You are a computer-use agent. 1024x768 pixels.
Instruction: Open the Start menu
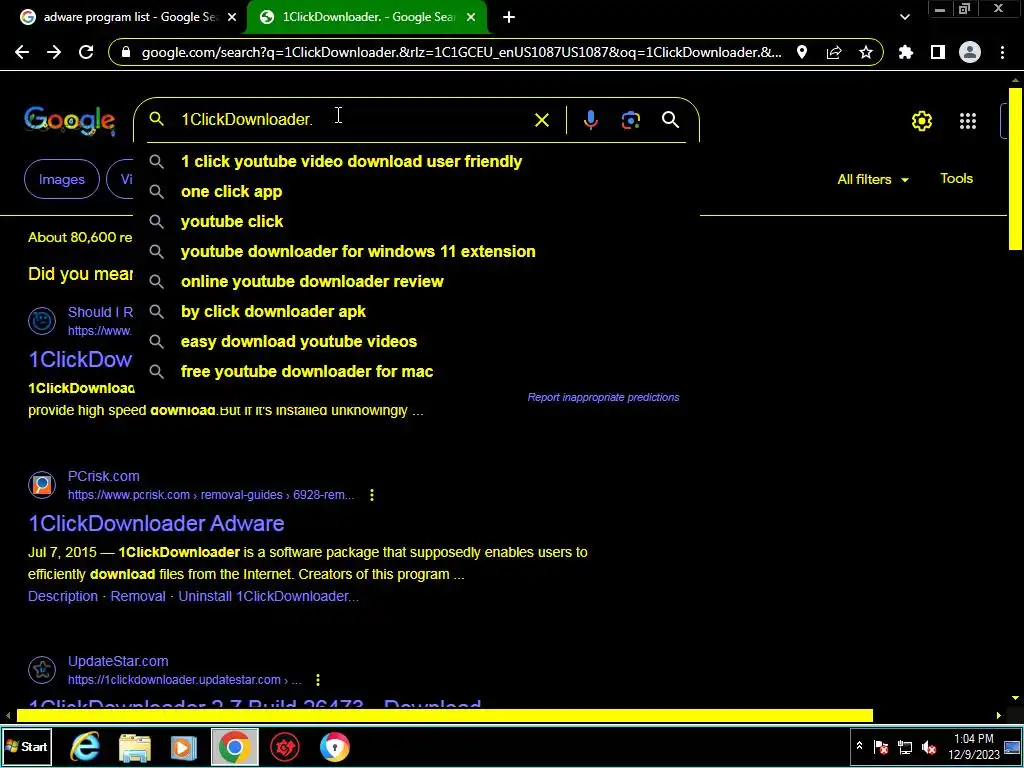click(x=26, y=746)
